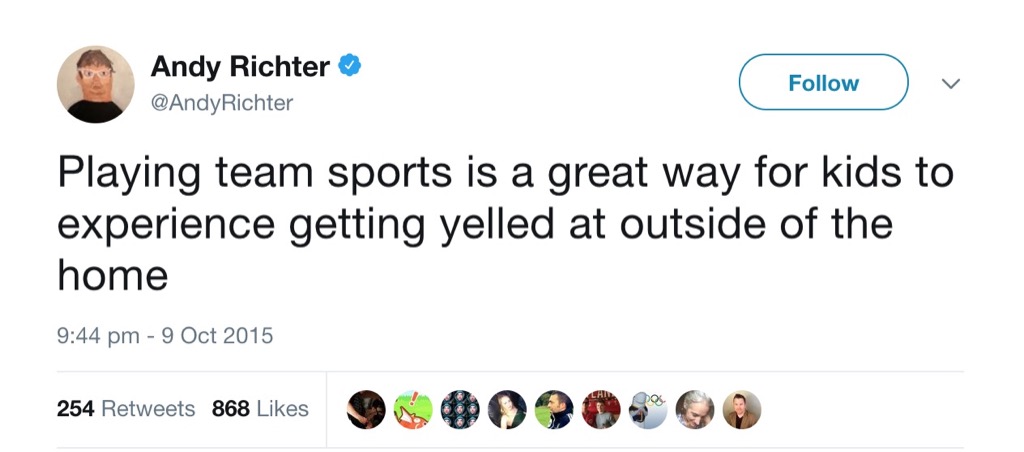Image resolution: width=1024 pixels, height=452 pixels.
Task: Open the first liker's dark avatar
Action: pyautogui.click(x=366, y=409)
